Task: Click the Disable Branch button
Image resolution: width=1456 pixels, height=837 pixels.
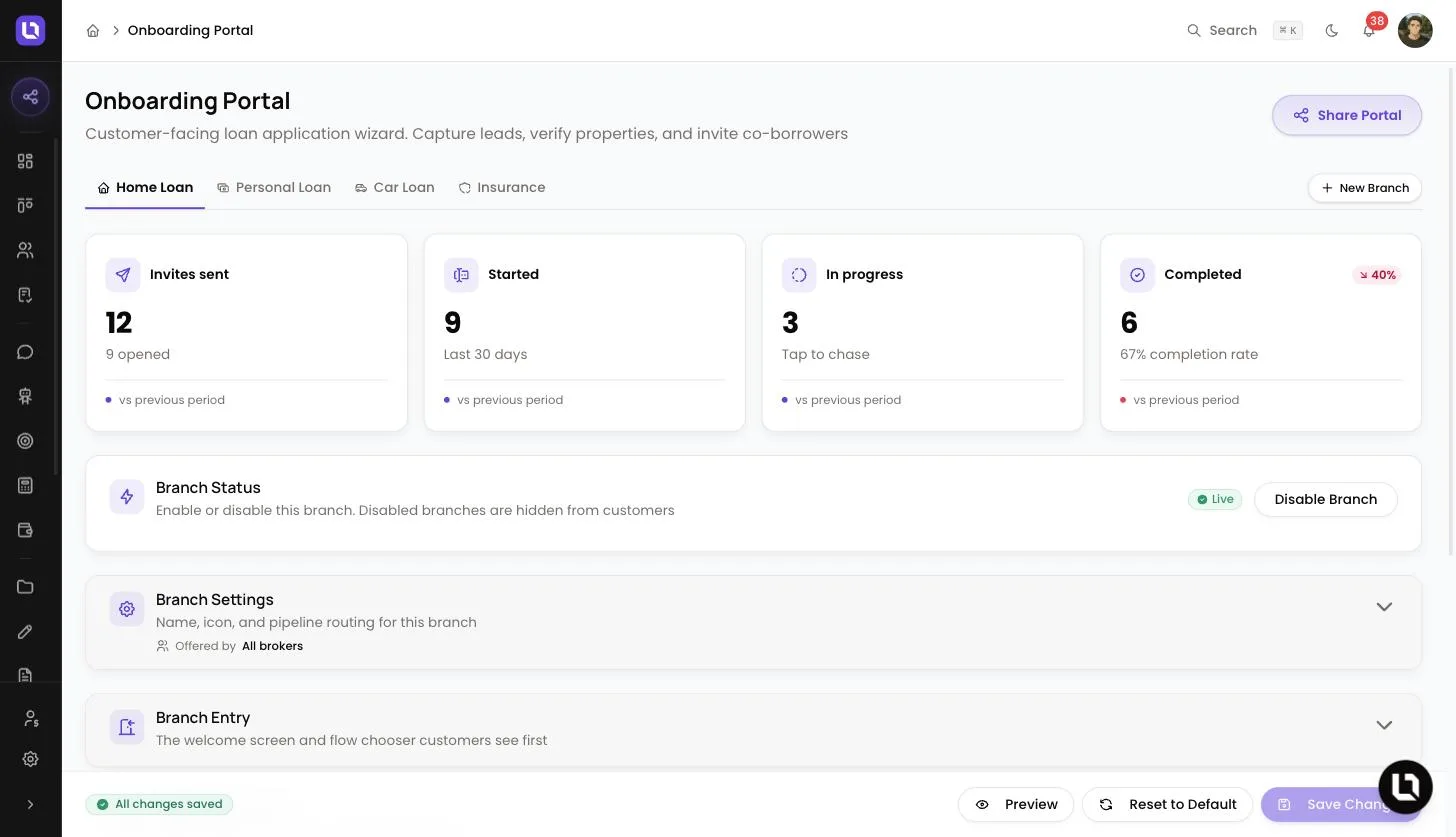Action: coord(1326,499)
